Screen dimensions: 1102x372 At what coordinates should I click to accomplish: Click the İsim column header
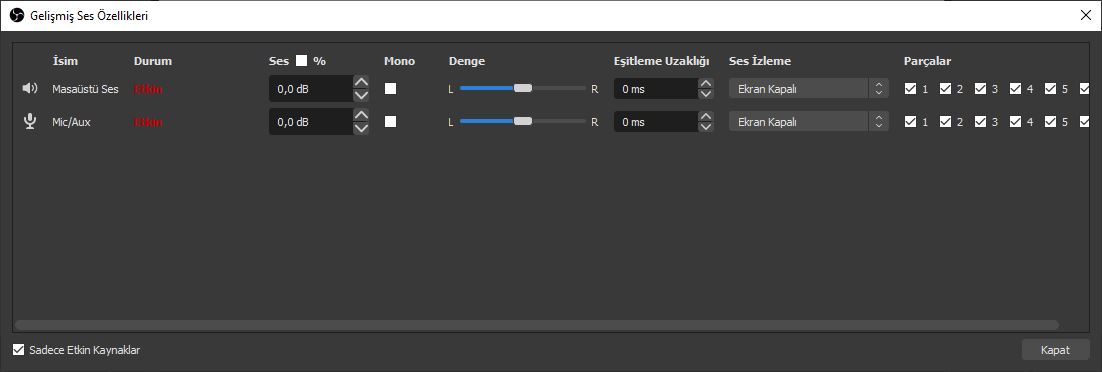tap(65, 61)
